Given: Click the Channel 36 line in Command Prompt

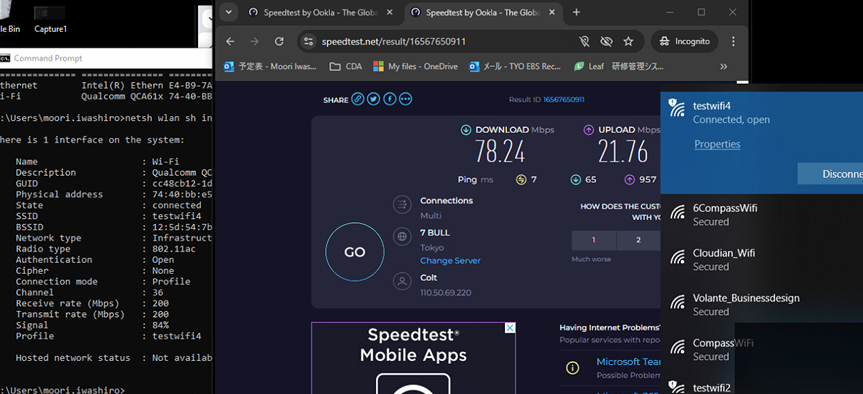Looking at the screenshot, I should tap(90, 292).
